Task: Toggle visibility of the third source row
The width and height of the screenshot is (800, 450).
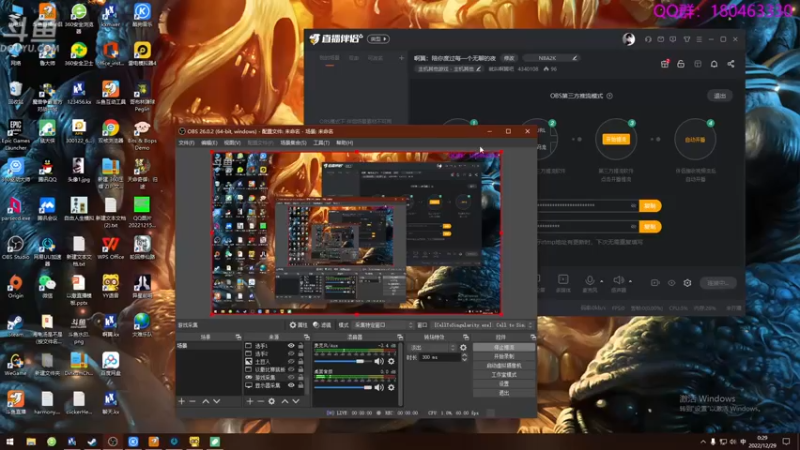Action: pos(291,362)
